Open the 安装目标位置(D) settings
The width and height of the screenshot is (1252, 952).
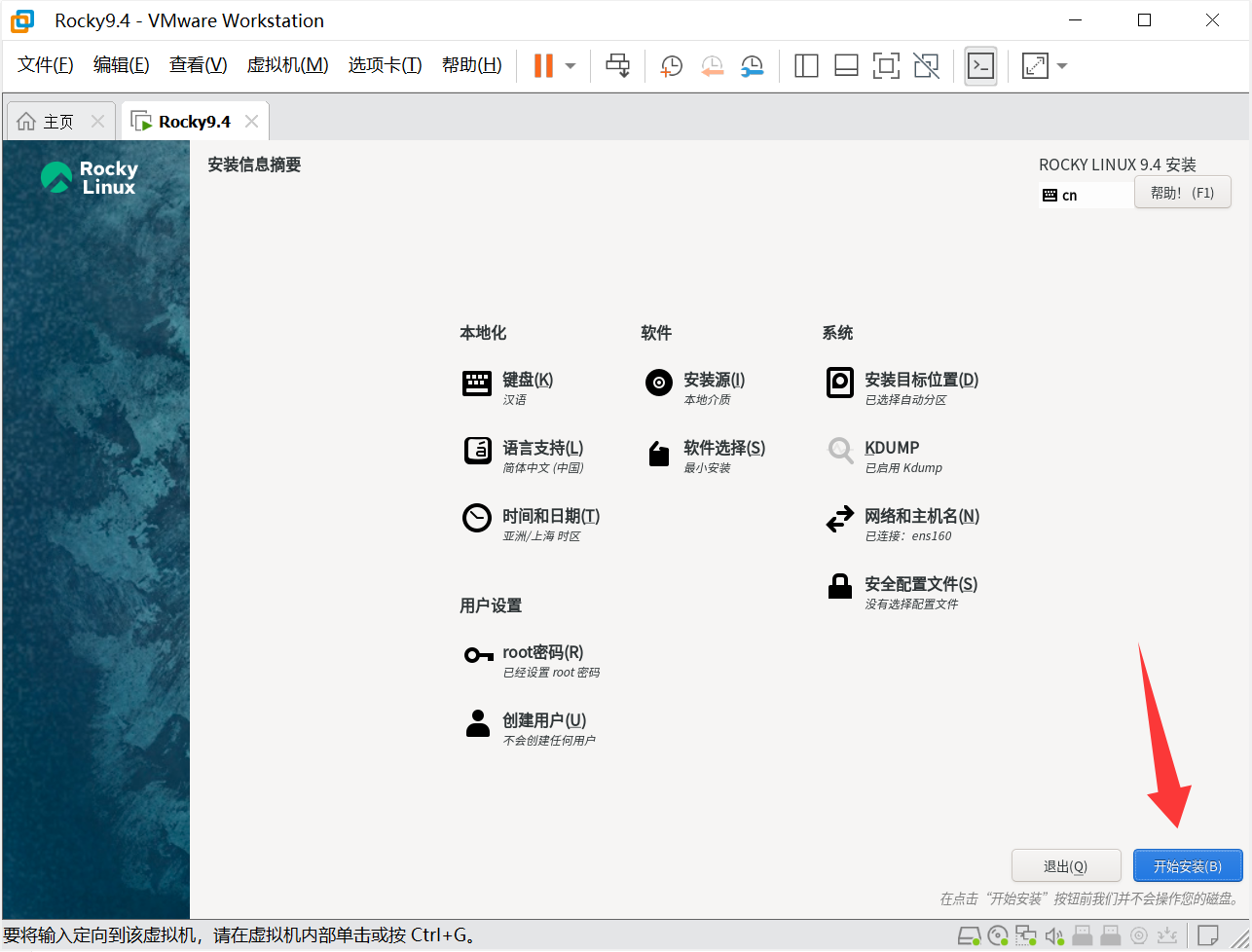coord(920,381)
